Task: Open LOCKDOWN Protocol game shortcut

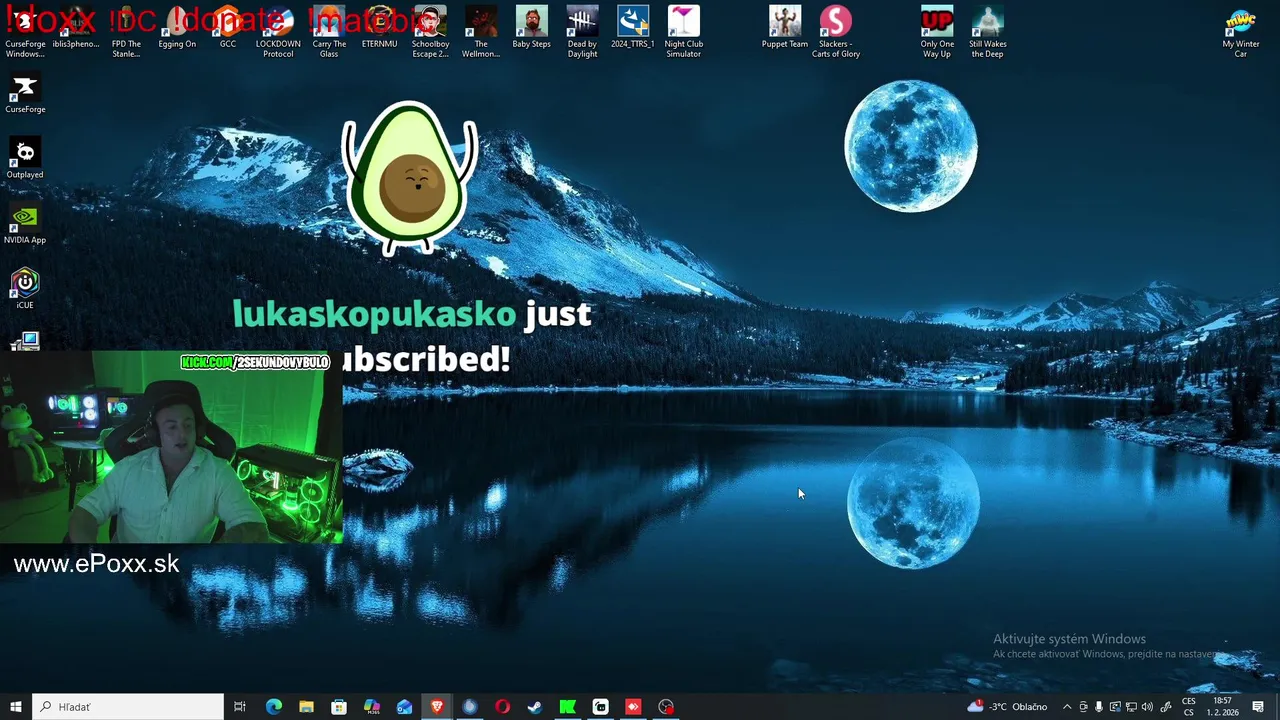Action: coord(278,32)
